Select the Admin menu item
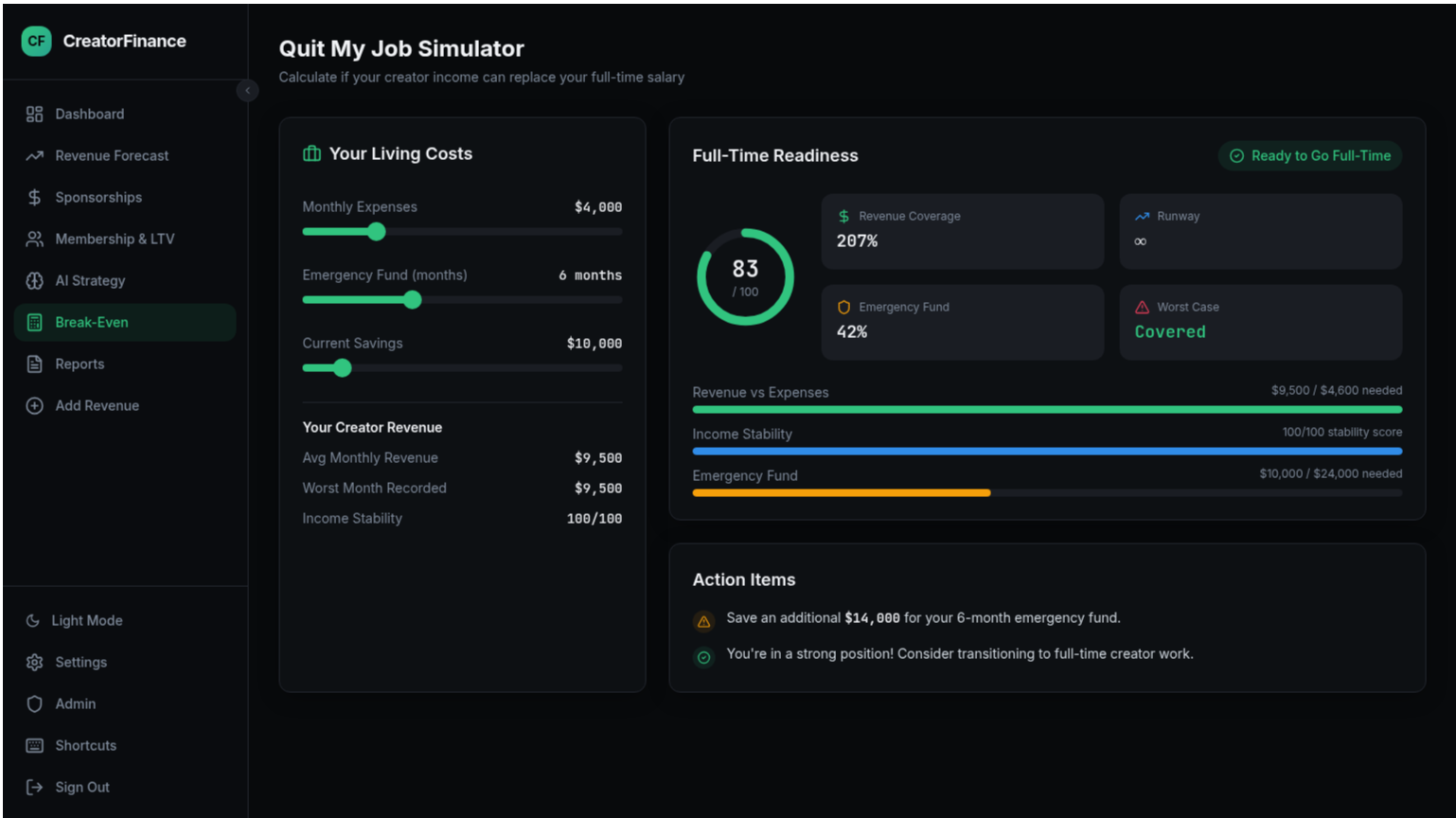 tap(74, 703)
